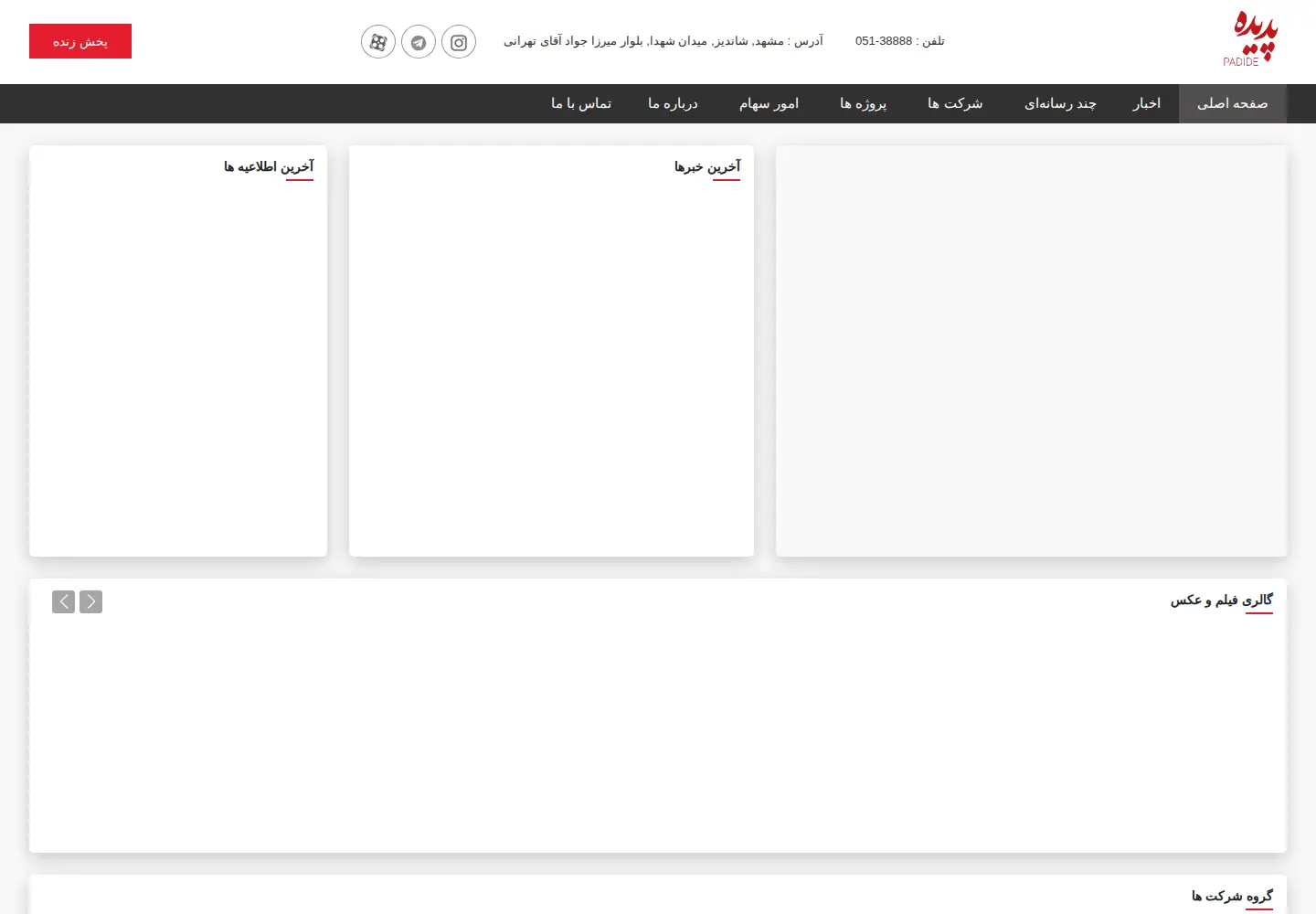Open the اخبار menu item

(x=1147, y=103)
